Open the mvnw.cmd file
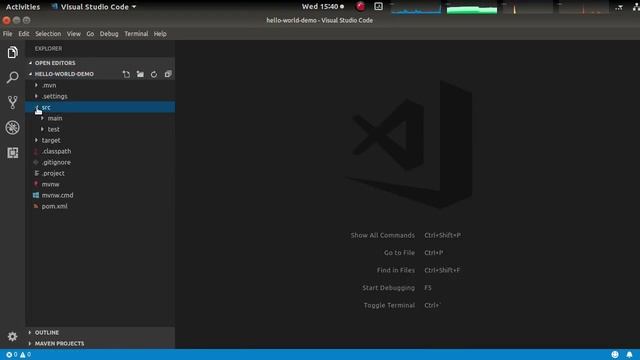 (100, 196)
